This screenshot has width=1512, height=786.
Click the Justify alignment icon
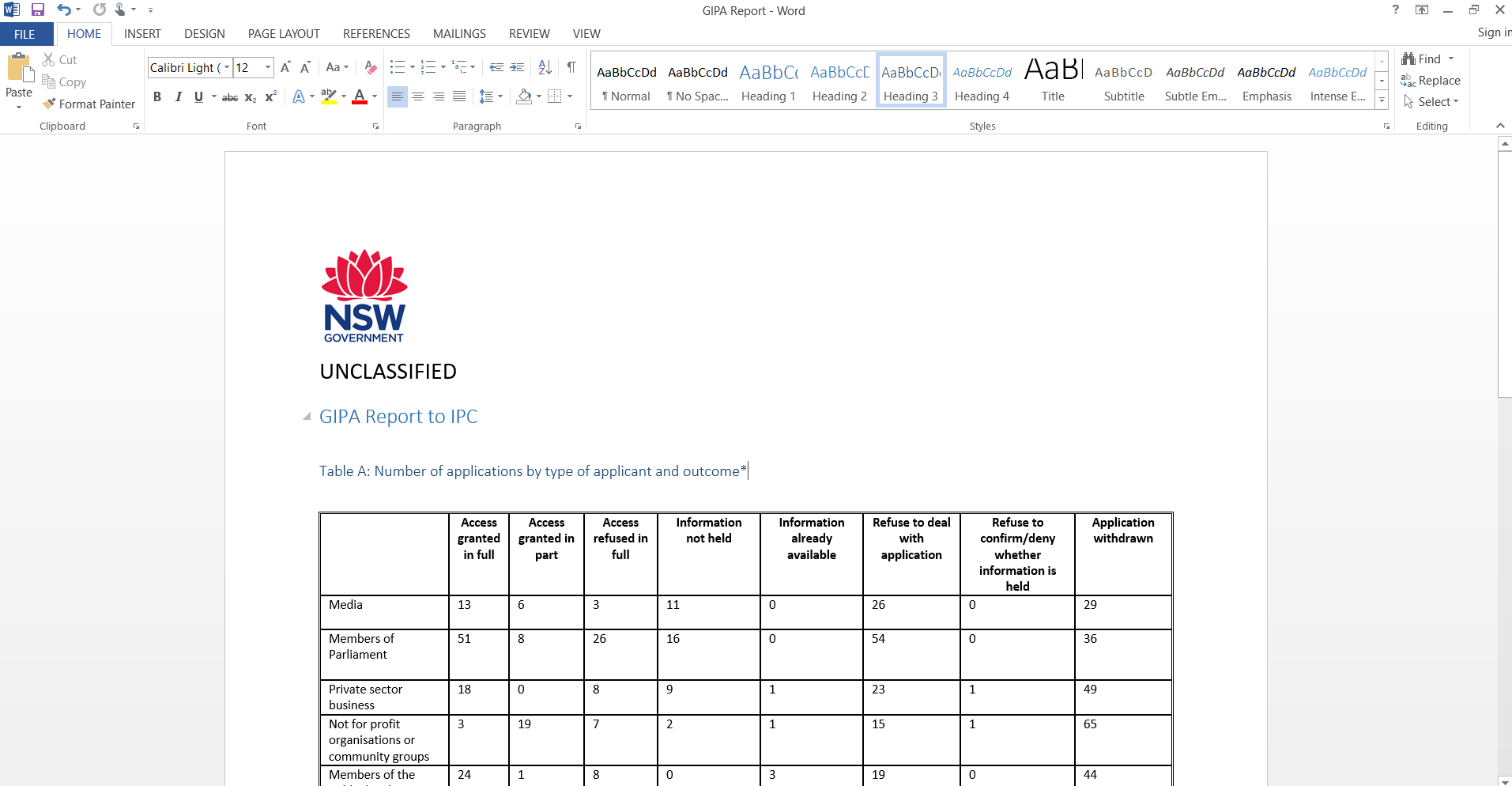tap(459, 96)
